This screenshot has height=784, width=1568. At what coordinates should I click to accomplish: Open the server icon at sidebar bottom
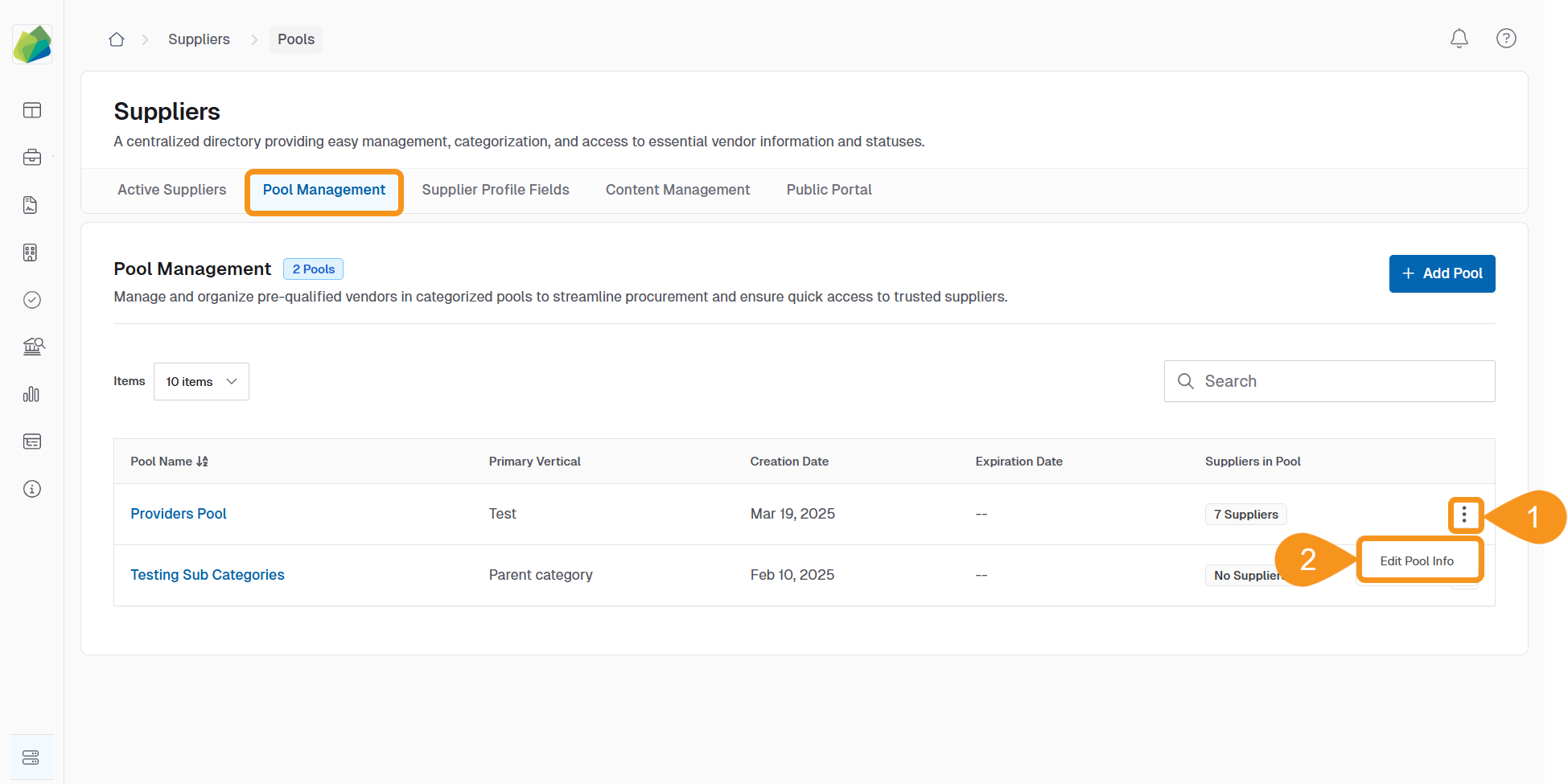point(31,757)
